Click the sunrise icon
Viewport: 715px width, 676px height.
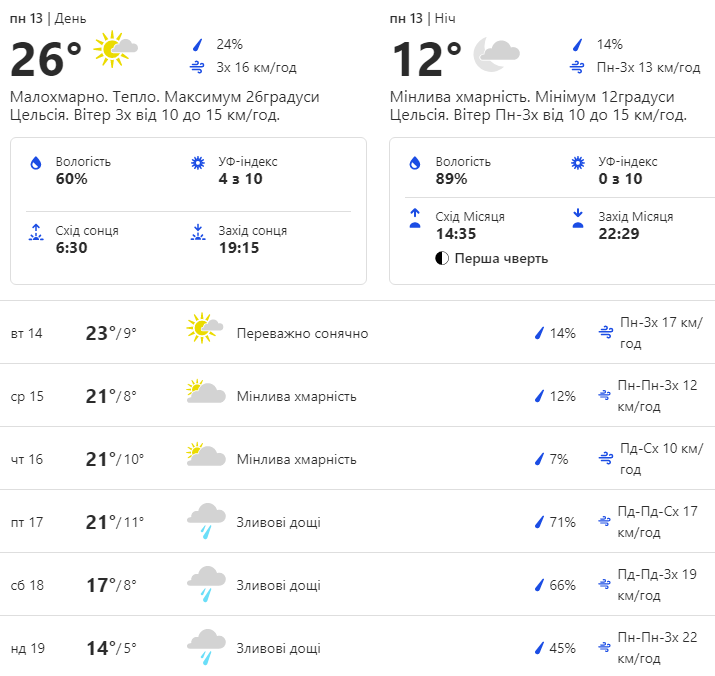click(x=36, y=233)
